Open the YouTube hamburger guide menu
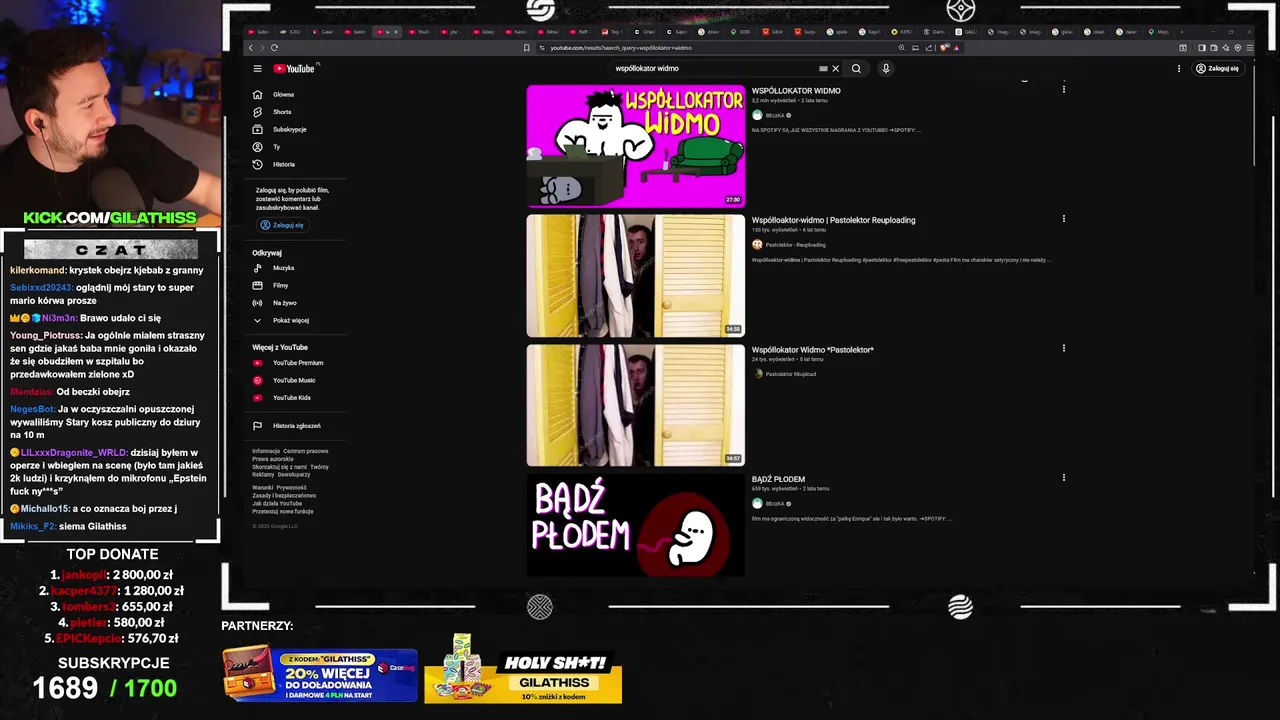The width and height of the screenshot is (1280, 720). click(257, 69)
